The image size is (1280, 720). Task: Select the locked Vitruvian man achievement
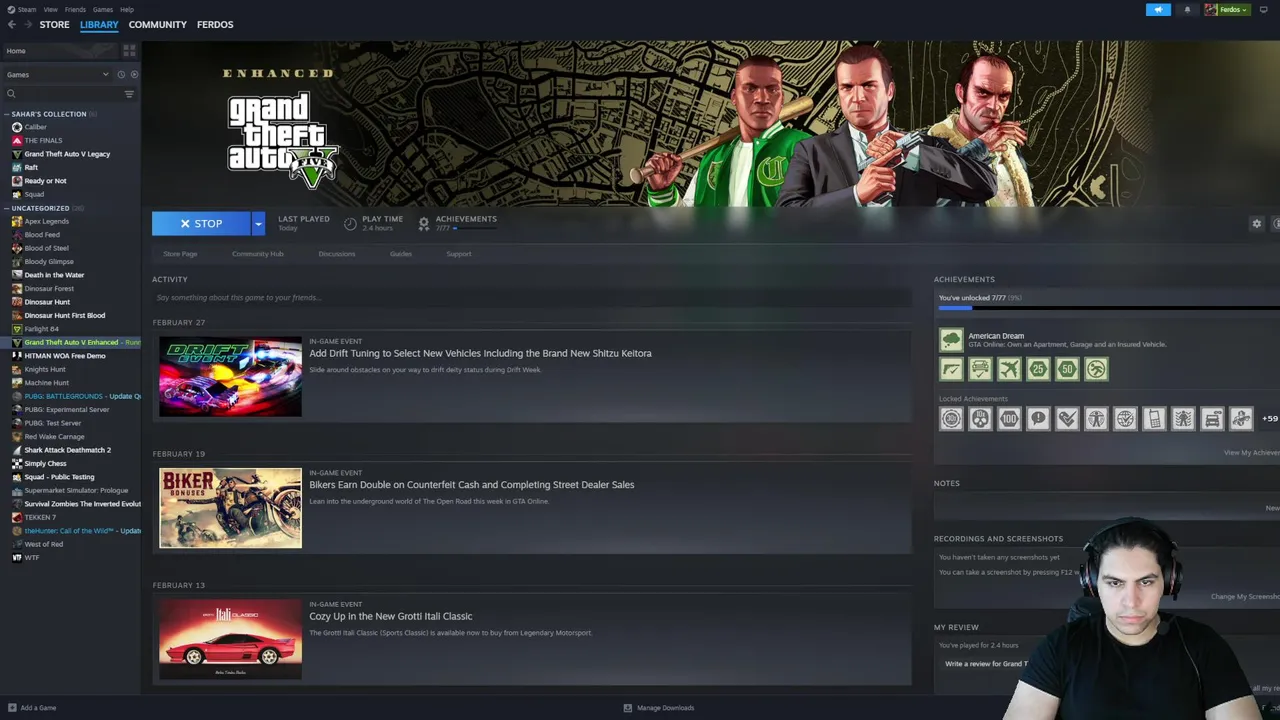coord(1096,419)
